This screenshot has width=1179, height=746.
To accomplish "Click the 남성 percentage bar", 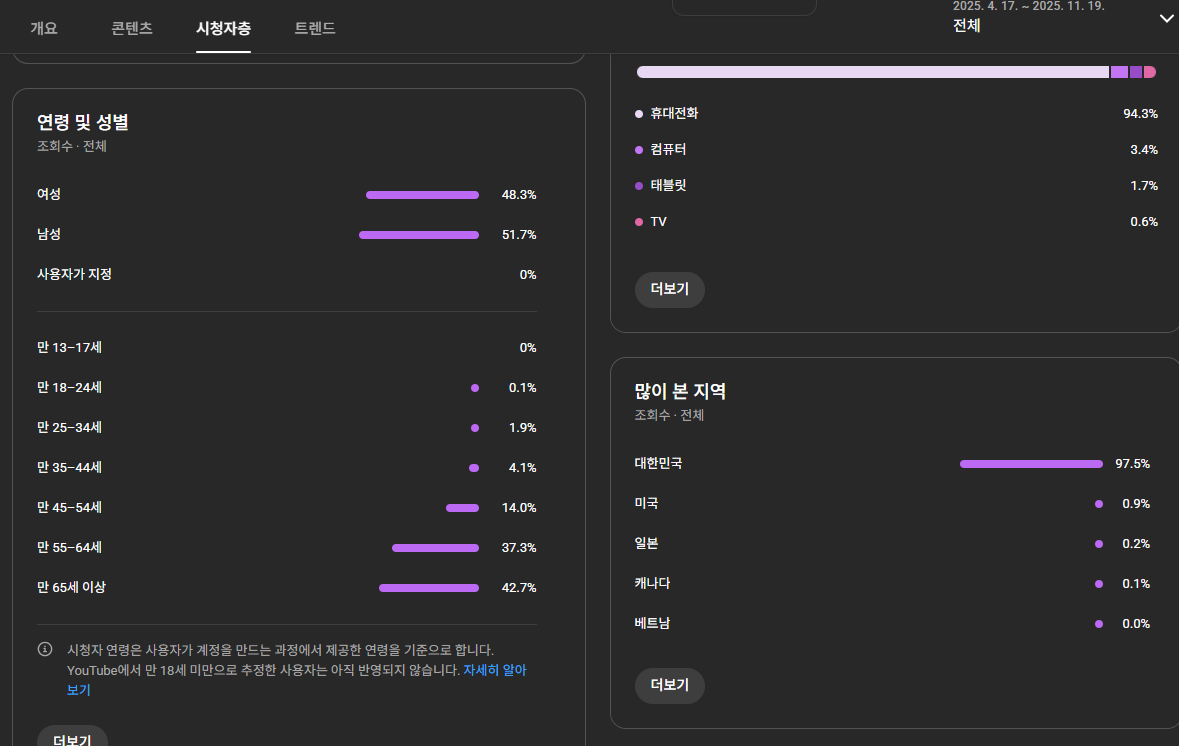I will coord(418,235).
